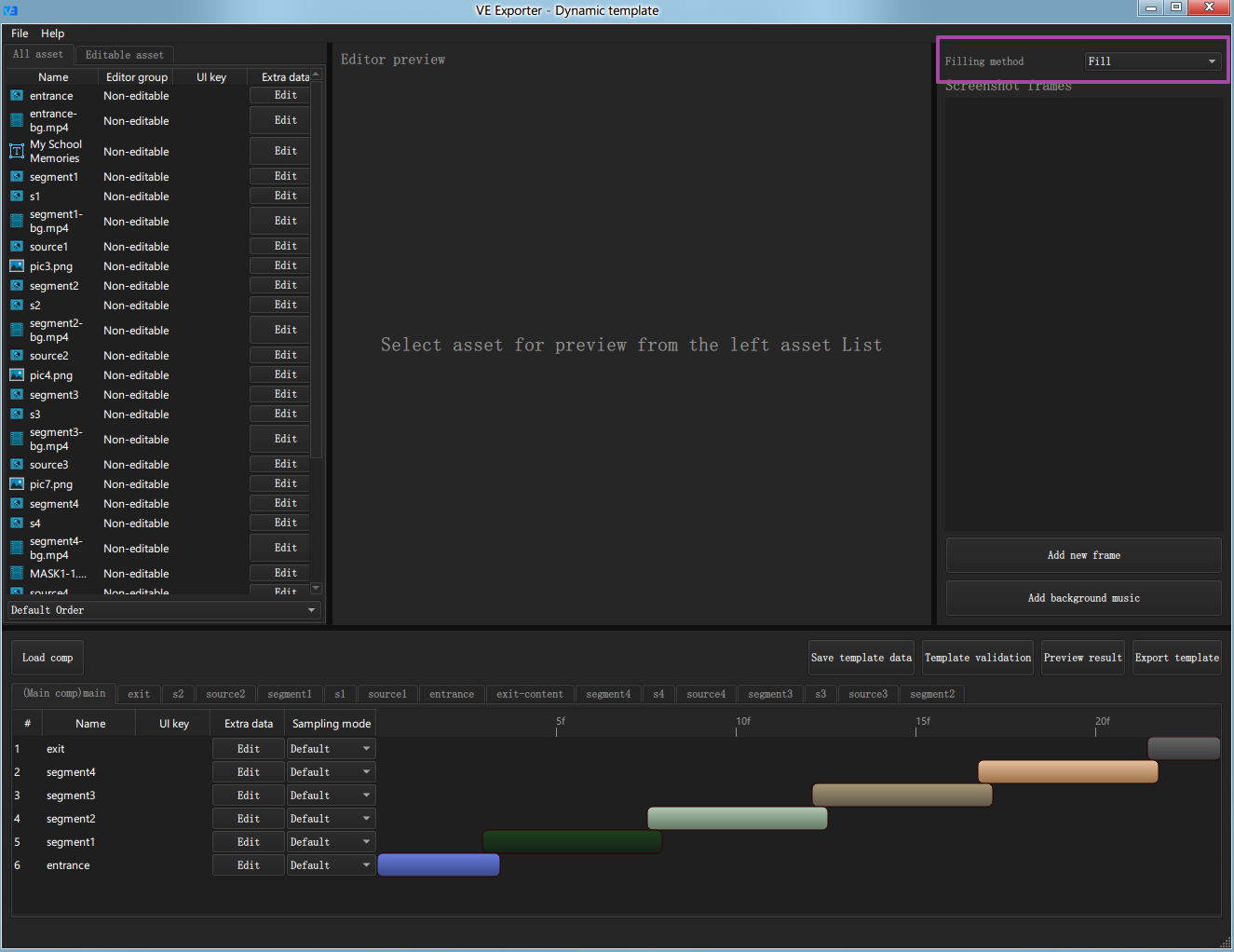Click the Export template button
The image size is (1234, 952).
(1177, 658)
